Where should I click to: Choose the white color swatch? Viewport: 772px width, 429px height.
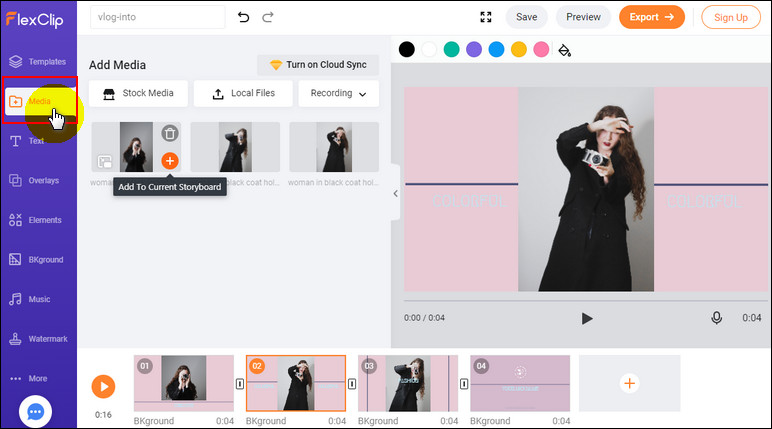click(429, 49)
